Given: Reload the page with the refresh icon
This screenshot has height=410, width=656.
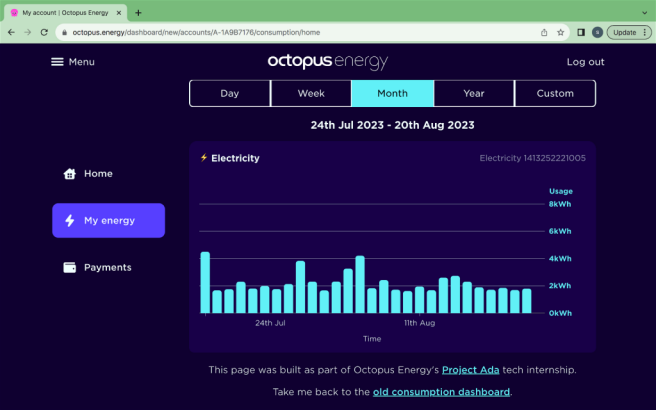Looking at the screenshot, I should (x=44, y=32).
